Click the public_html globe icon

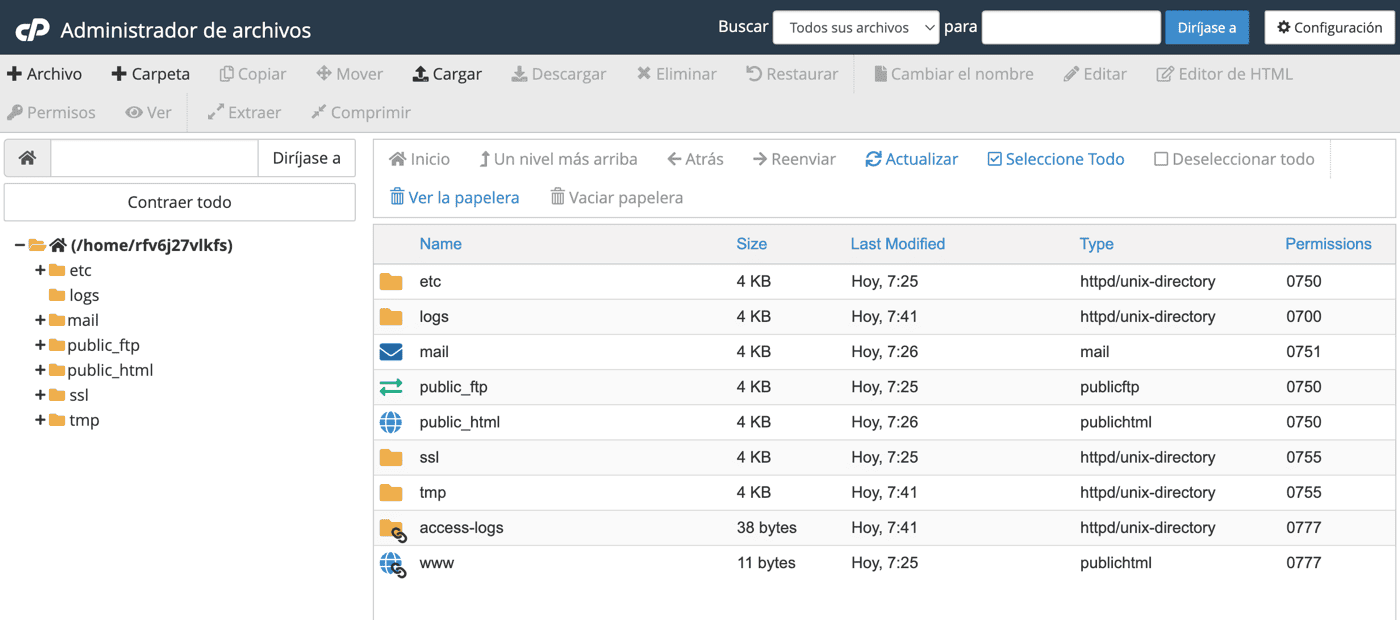click(x=391, y=422)
